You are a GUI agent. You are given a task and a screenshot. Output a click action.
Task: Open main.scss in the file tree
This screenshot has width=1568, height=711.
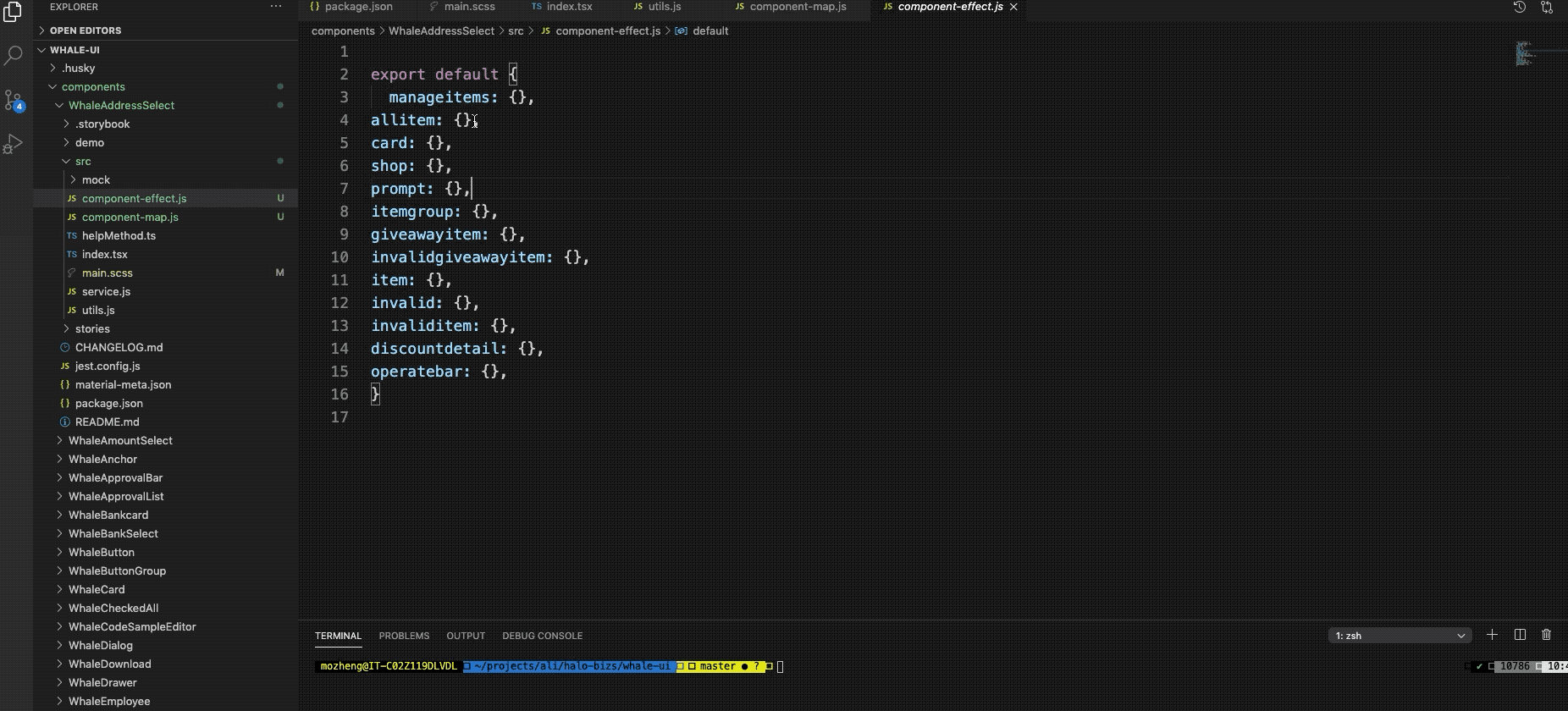165,273
